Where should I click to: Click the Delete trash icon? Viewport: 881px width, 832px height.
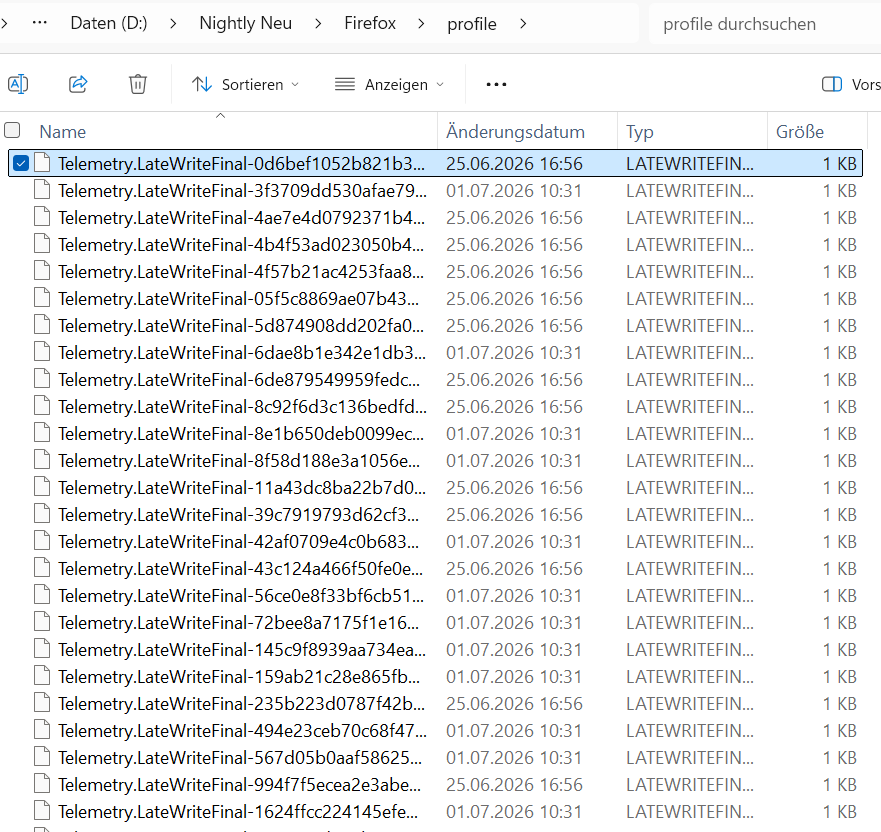138,84
